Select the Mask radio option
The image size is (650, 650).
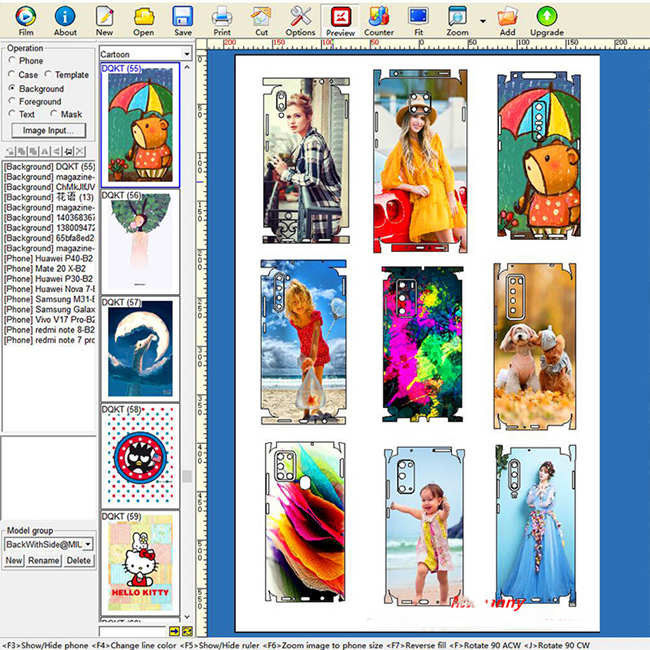53,115
